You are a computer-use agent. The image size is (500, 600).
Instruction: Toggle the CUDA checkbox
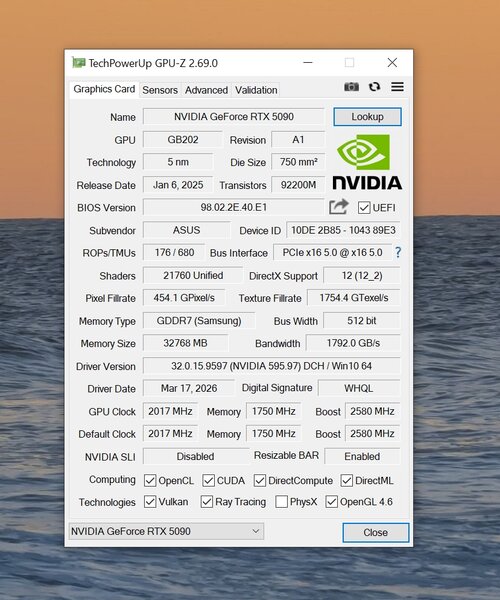[x=208, y=481]
